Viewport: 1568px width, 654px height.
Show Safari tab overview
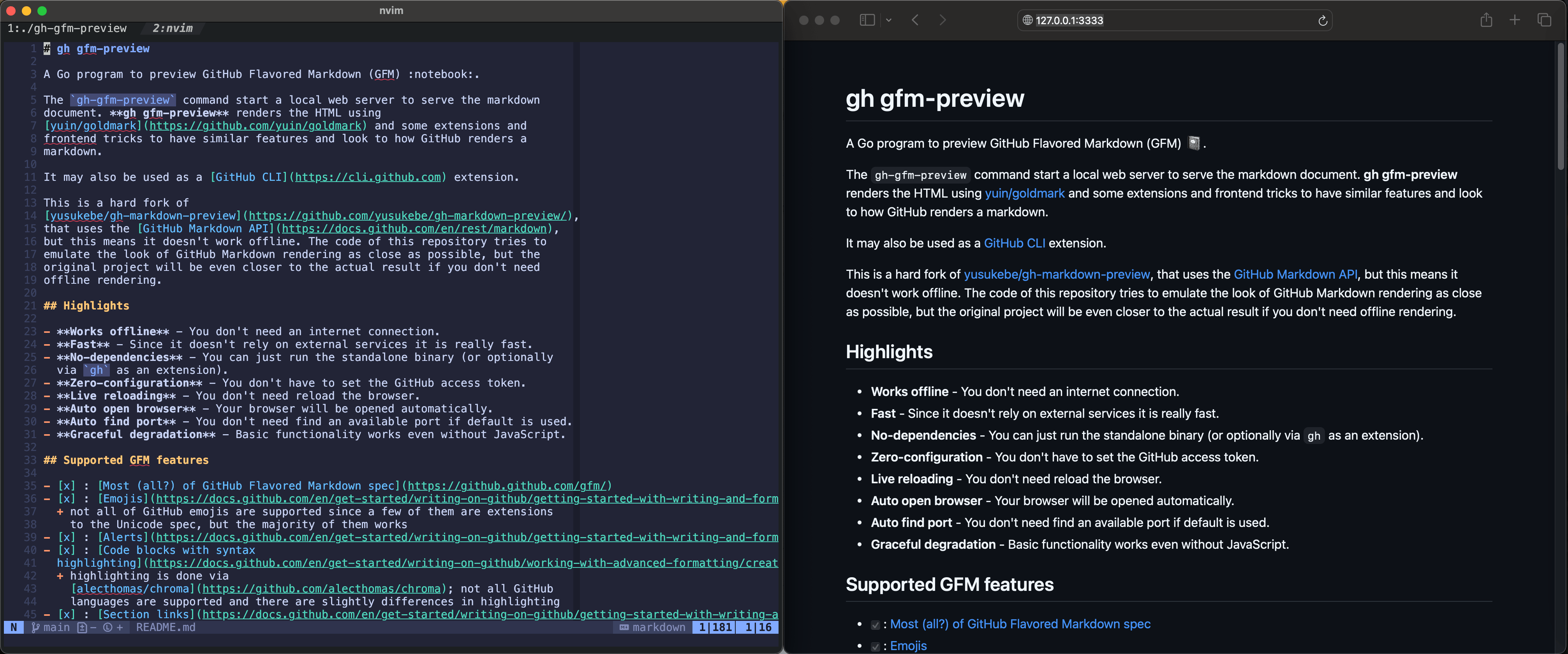(1543, 20)
